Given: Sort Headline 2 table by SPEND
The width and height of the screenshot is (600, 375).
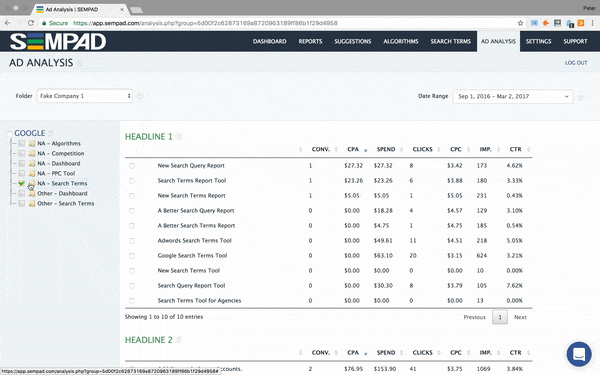Looking at the screenshot, I should [x=386, y=352].
